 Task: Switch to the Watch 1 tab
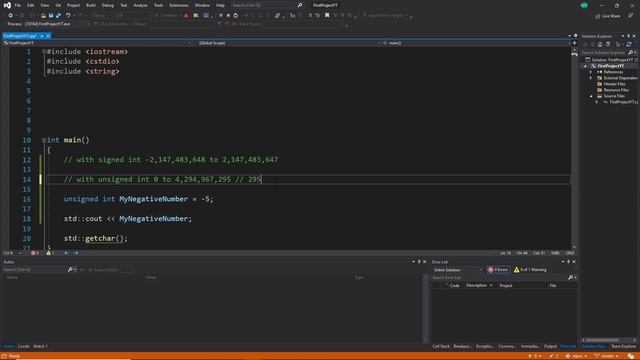(40, 346)
